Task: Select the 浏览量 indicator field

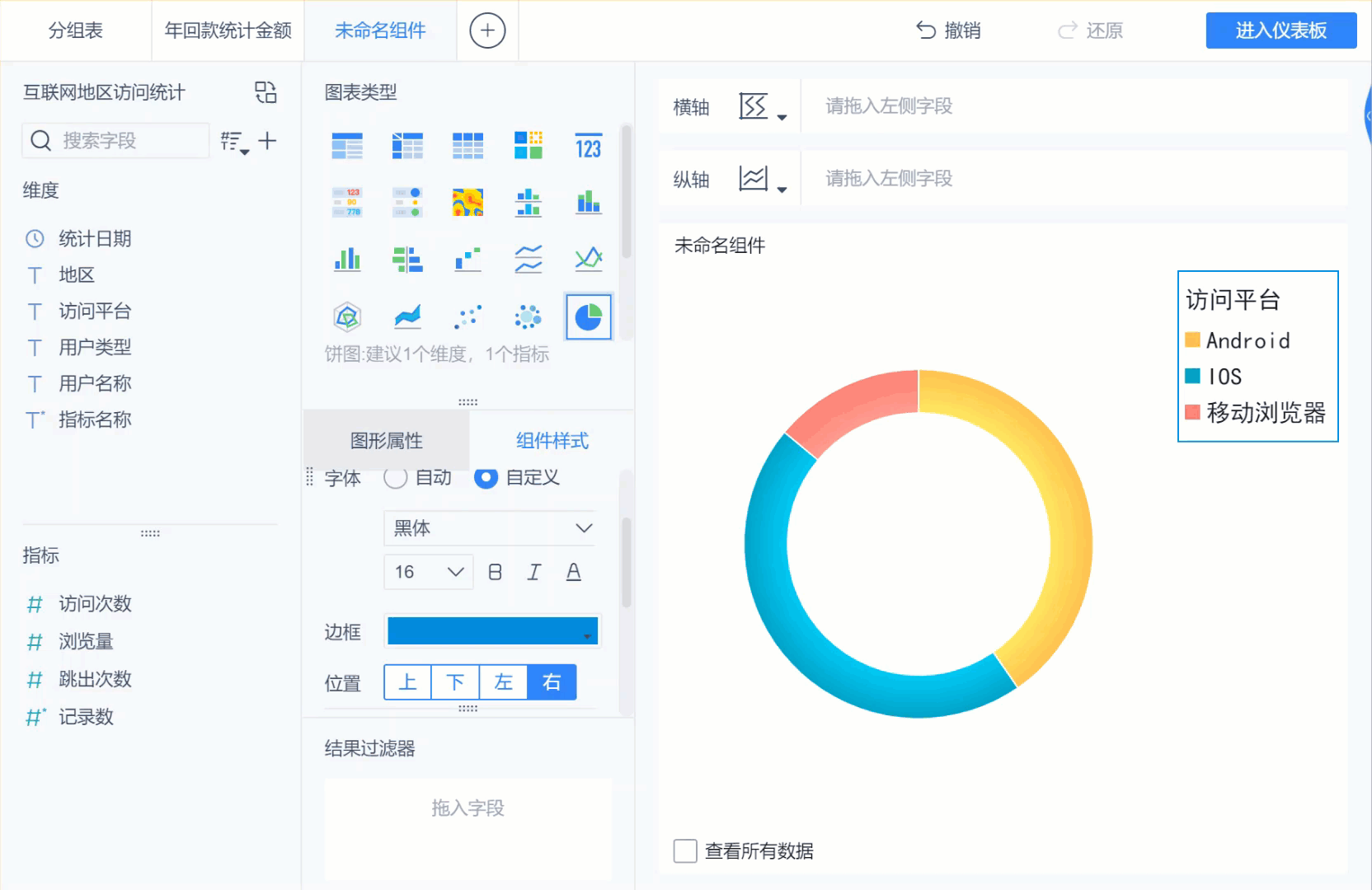Action: [x=86, y=642]
